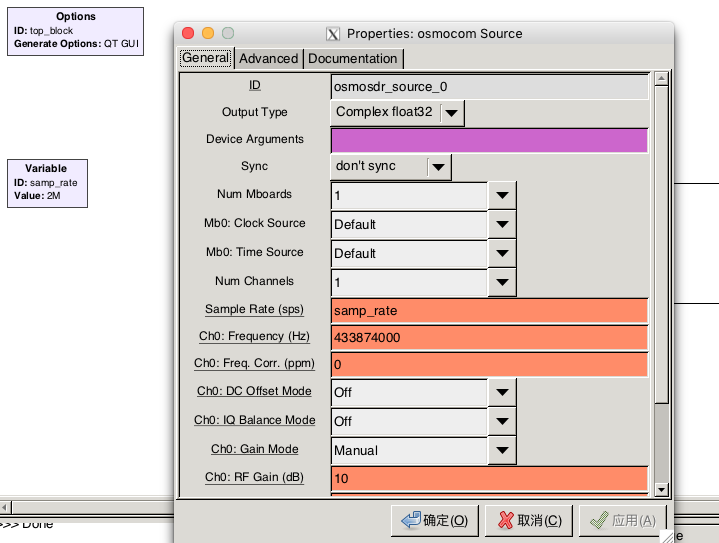Expand the Ch0: Gain Mode dropdown arrow
The height and width of the screenshot is (543, 719).
point(502,450)
